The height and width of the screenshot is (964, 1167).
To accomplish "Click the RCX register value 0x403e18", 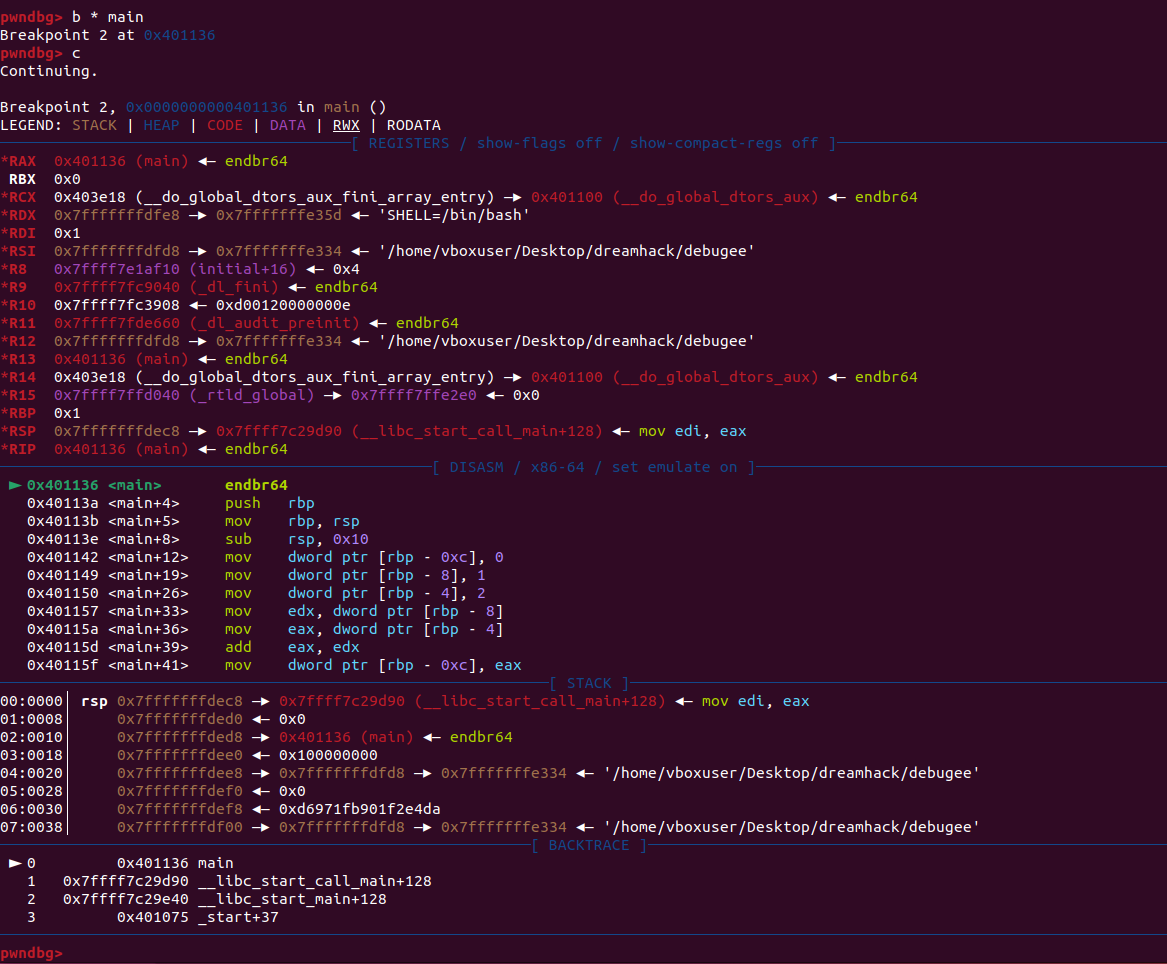I will [x=89, y=197].
